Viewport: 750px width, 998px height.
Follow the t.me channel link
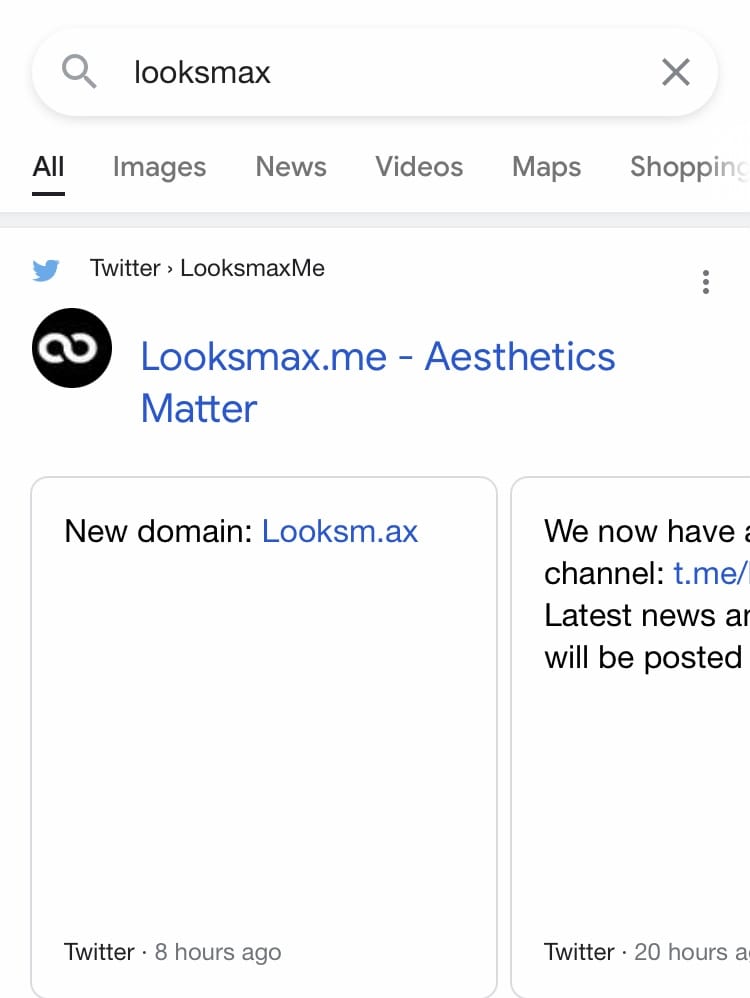711,573
